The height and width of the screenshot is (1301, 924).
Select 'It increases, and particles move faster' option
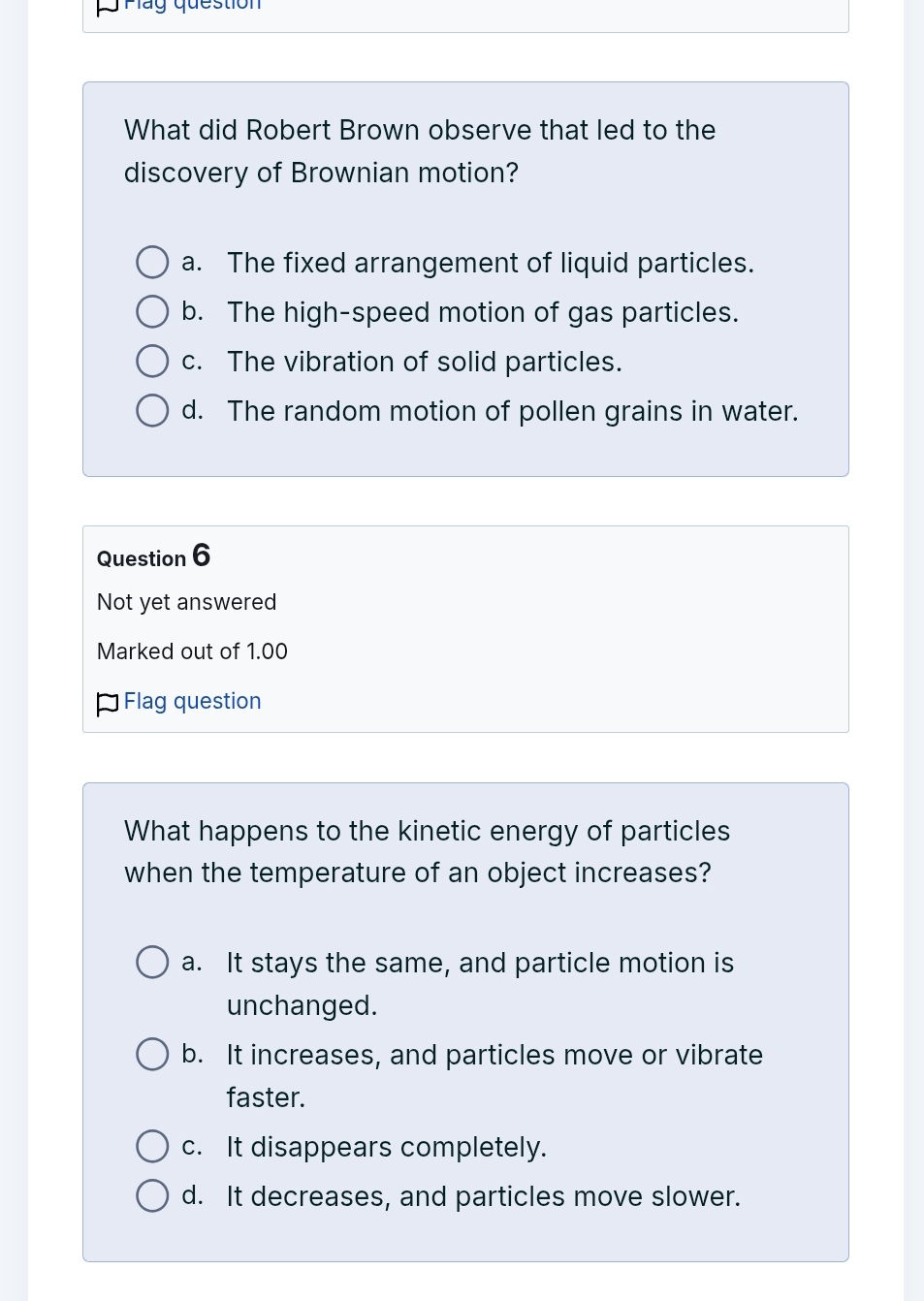coord(152,1054)
